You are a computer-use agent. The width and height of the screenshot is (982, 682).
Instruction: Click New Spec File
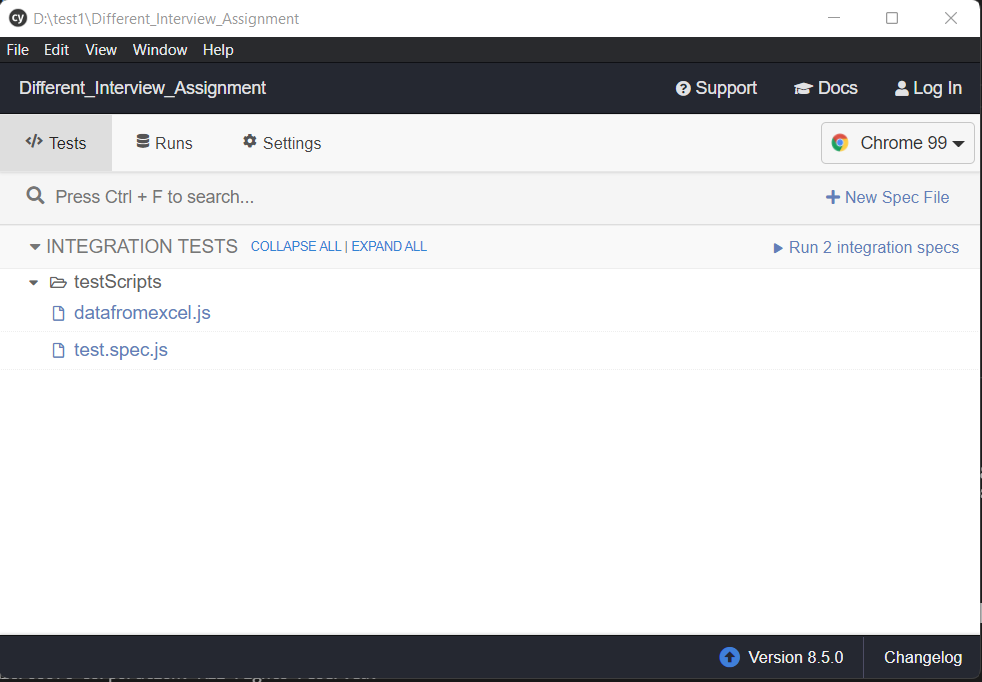tap(887, 197)
